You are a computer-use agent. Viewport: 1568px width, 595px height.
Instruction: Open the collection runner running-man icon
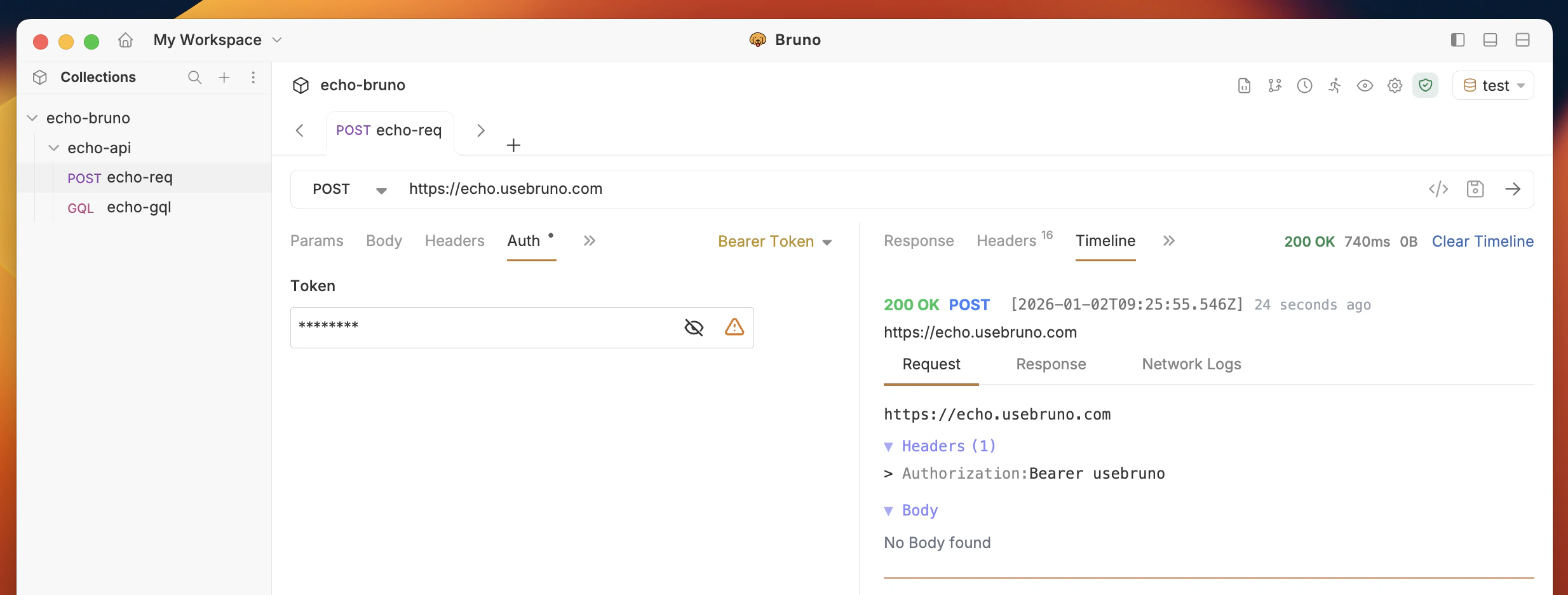(1335, 86)
